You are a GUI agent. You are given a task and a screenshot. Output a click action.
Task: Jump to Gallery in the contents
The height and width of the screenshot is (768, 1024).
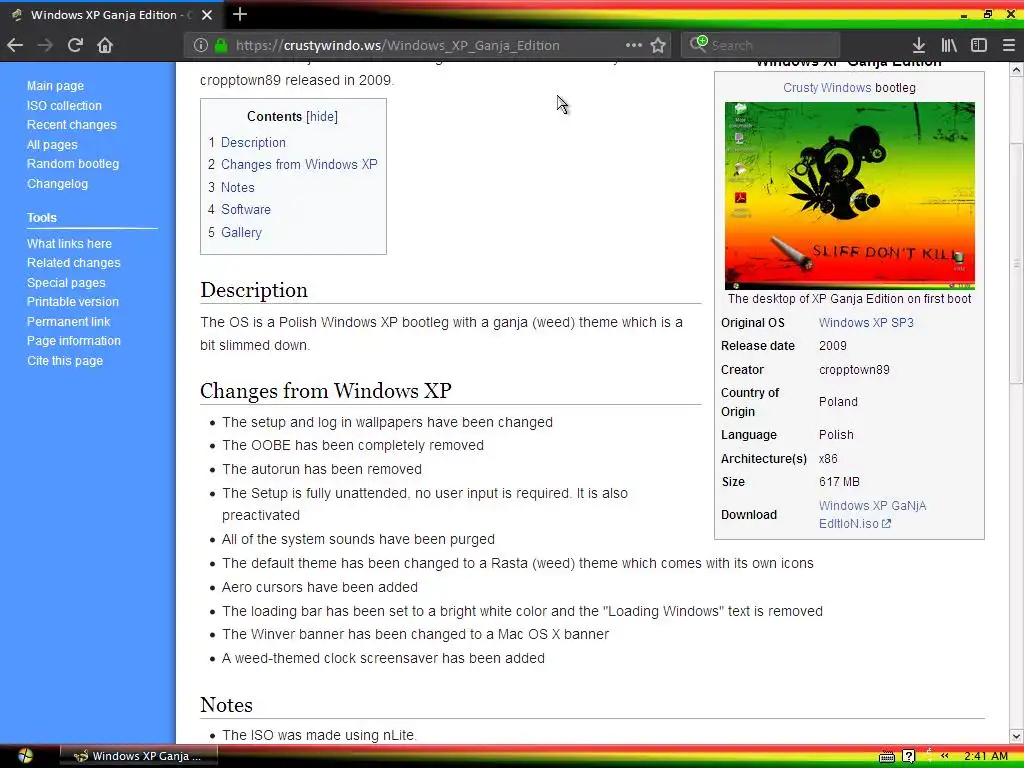point(241,232)
